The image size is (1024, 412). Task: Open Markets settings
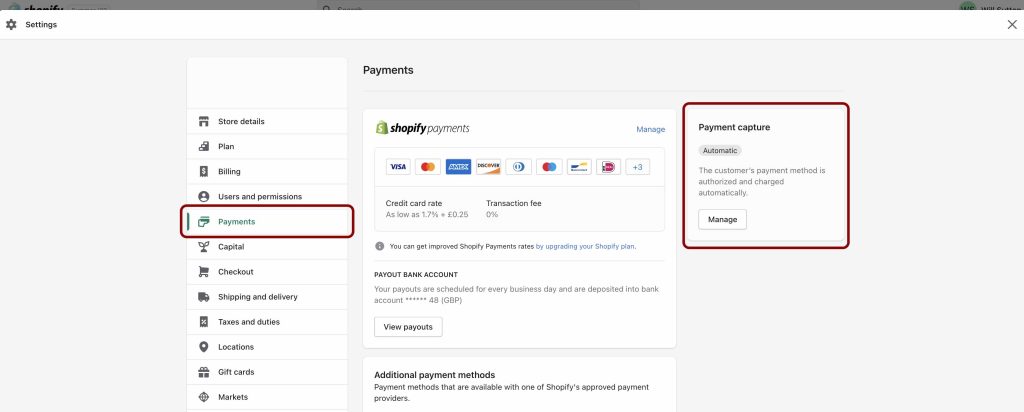point(267,397)
